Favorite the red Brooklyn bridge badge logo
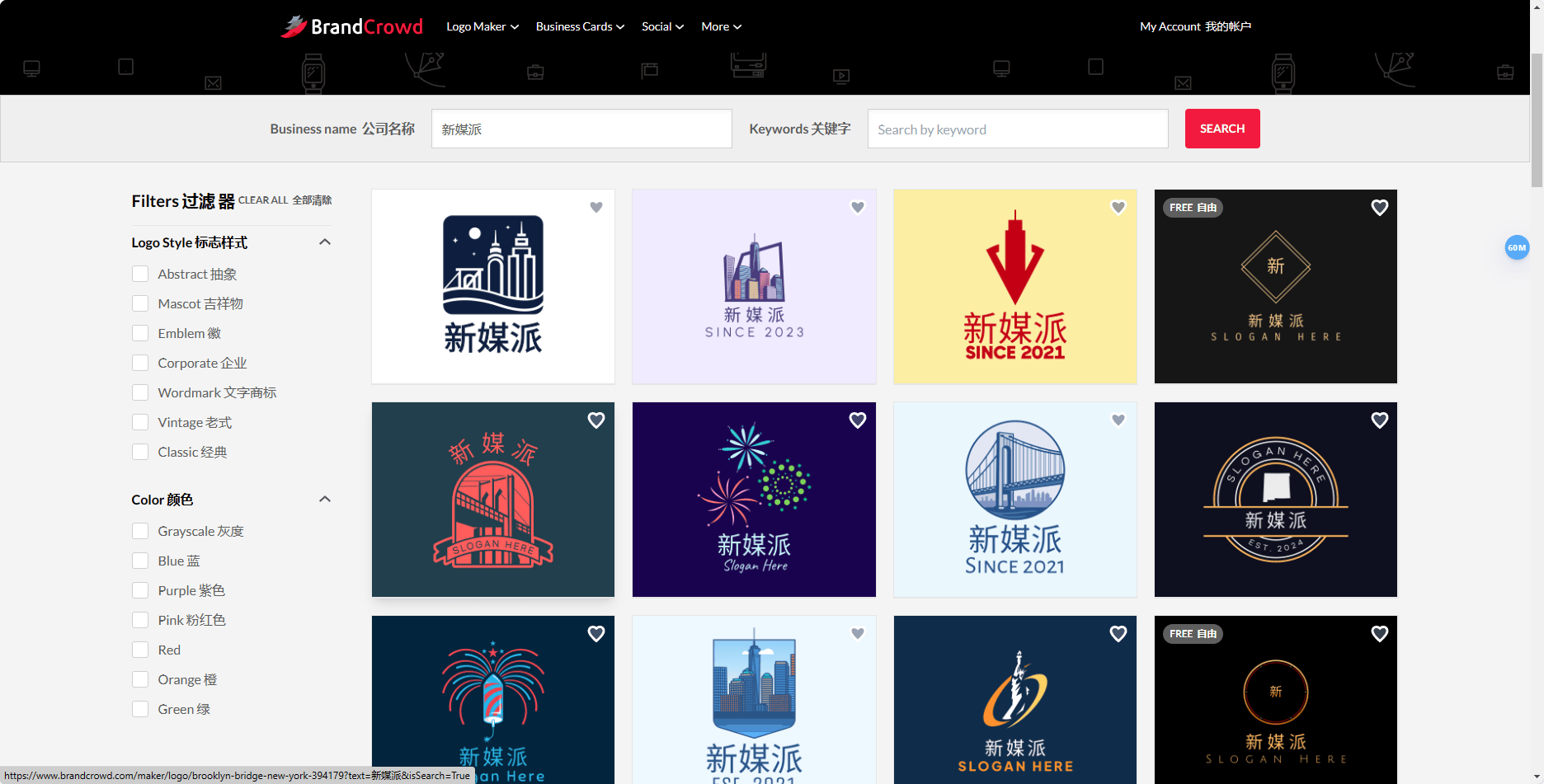The height and width of the screenshot is (784, 1544). pos(596,420)
